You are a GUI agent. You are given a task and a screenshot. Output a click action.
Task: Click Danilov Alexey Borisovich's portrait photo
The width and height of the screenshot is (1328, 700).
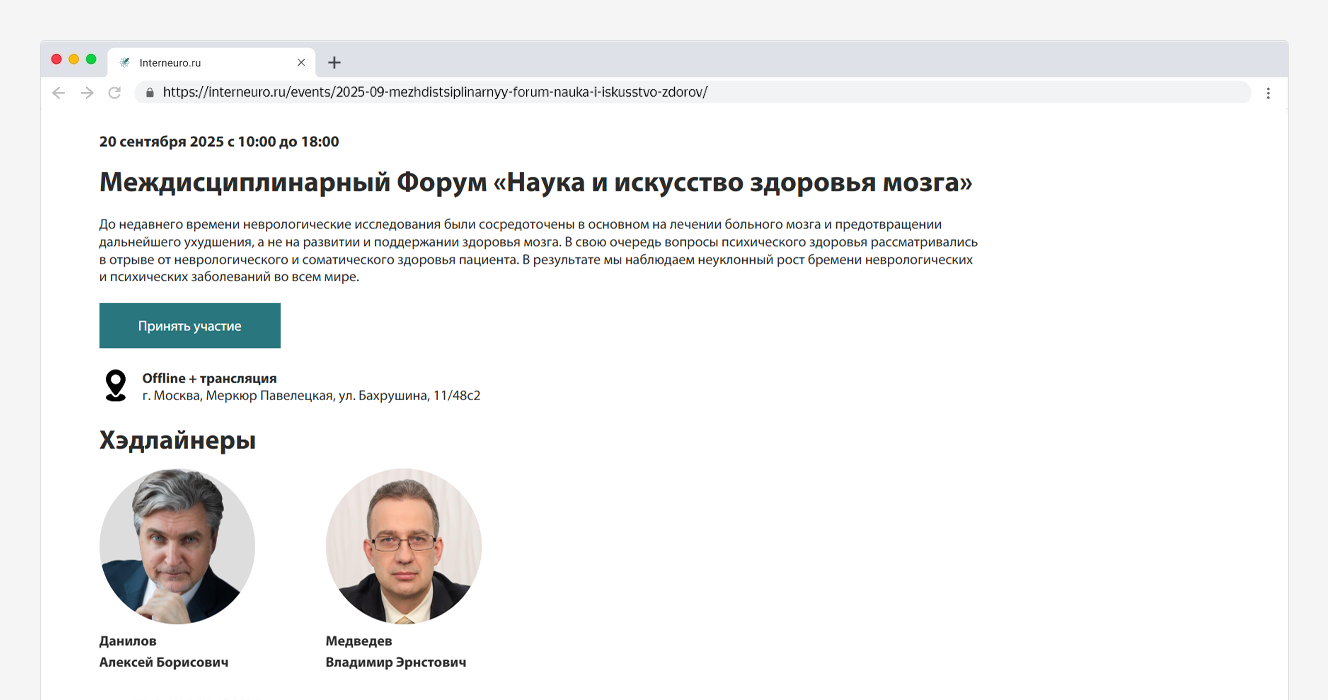pyautogui.click(x=176, y=546)
